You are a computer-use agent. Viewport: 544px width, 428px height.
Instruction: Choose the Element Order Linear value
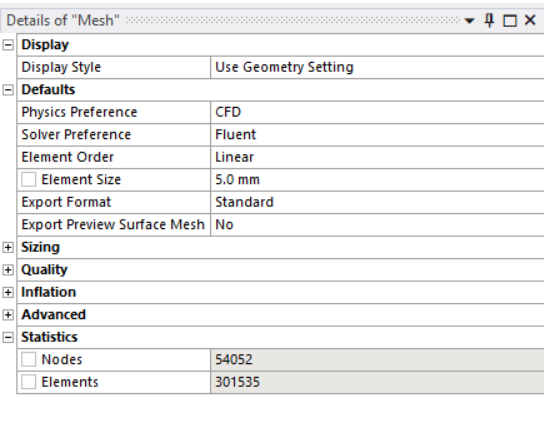click(377, 157)
